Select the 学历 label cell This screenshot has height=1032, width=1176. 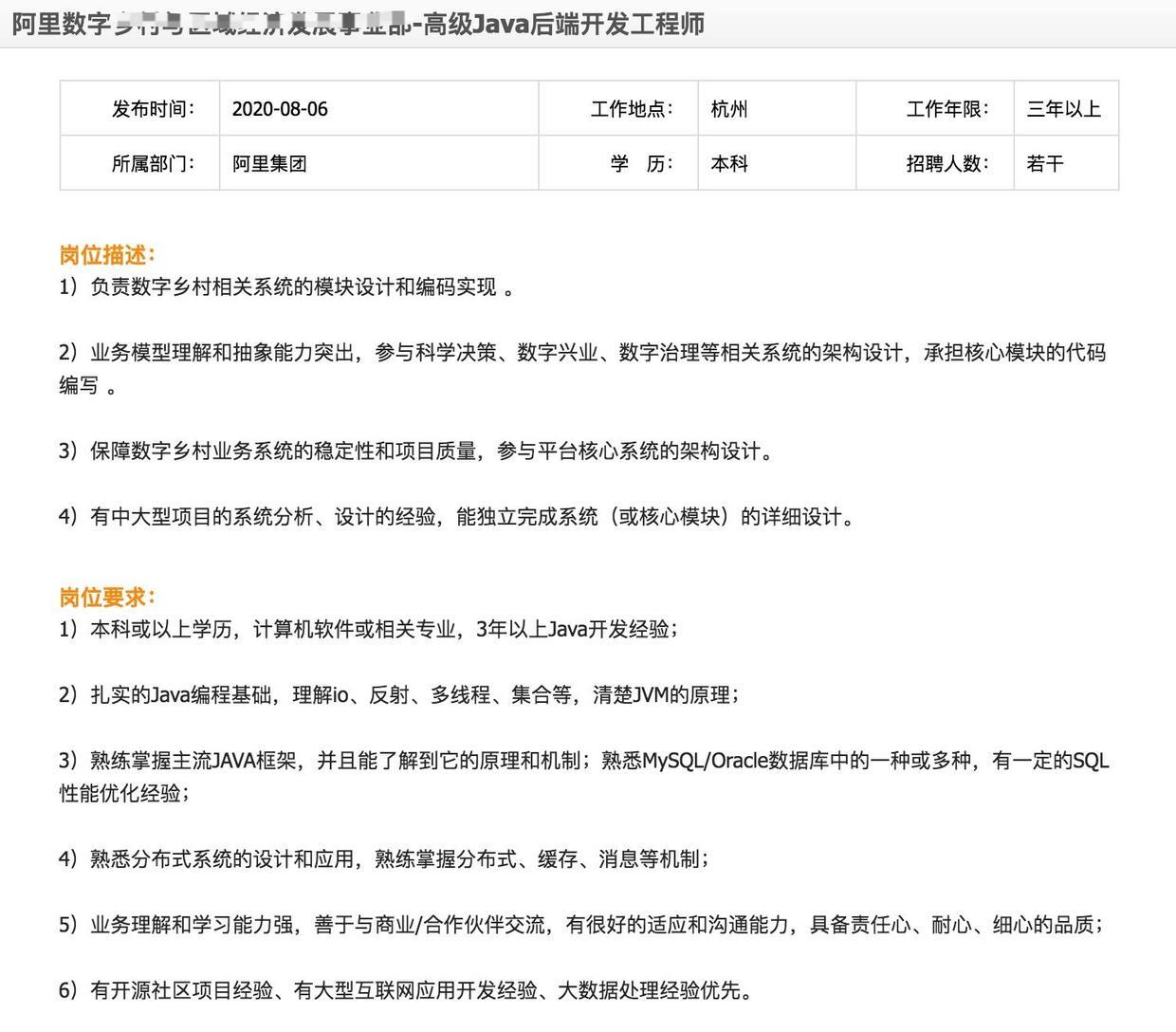619,163
